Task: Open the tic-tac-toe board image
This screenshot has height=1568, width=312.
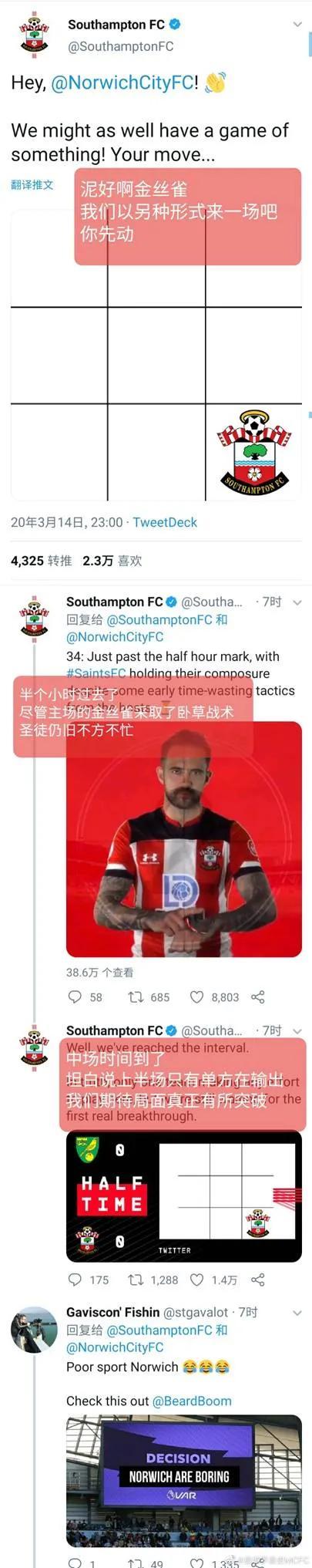Action: [156, 355]
